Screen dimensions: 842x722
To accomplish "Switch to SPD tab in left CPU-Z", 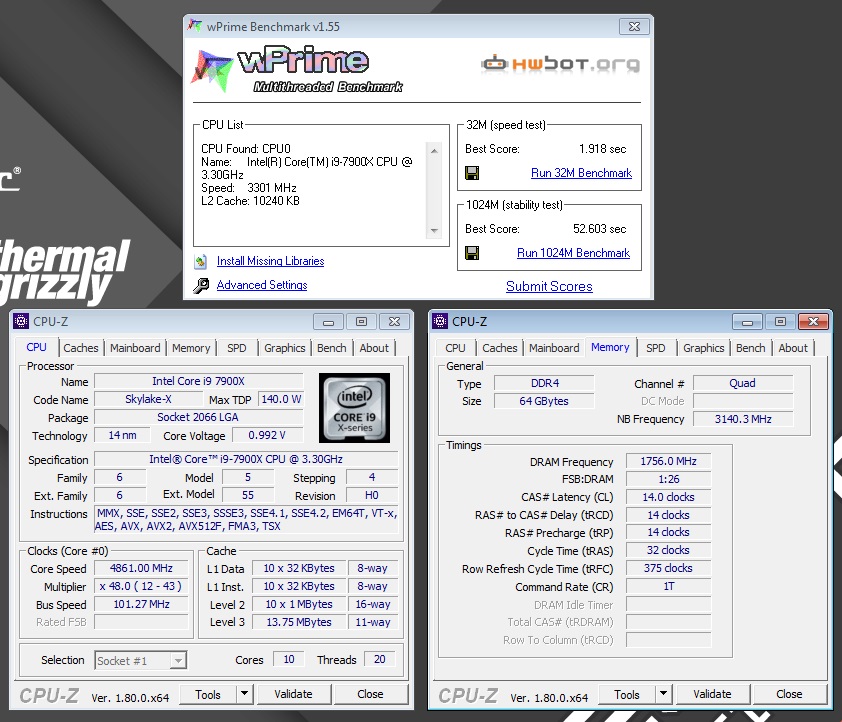I will (236, 348).
